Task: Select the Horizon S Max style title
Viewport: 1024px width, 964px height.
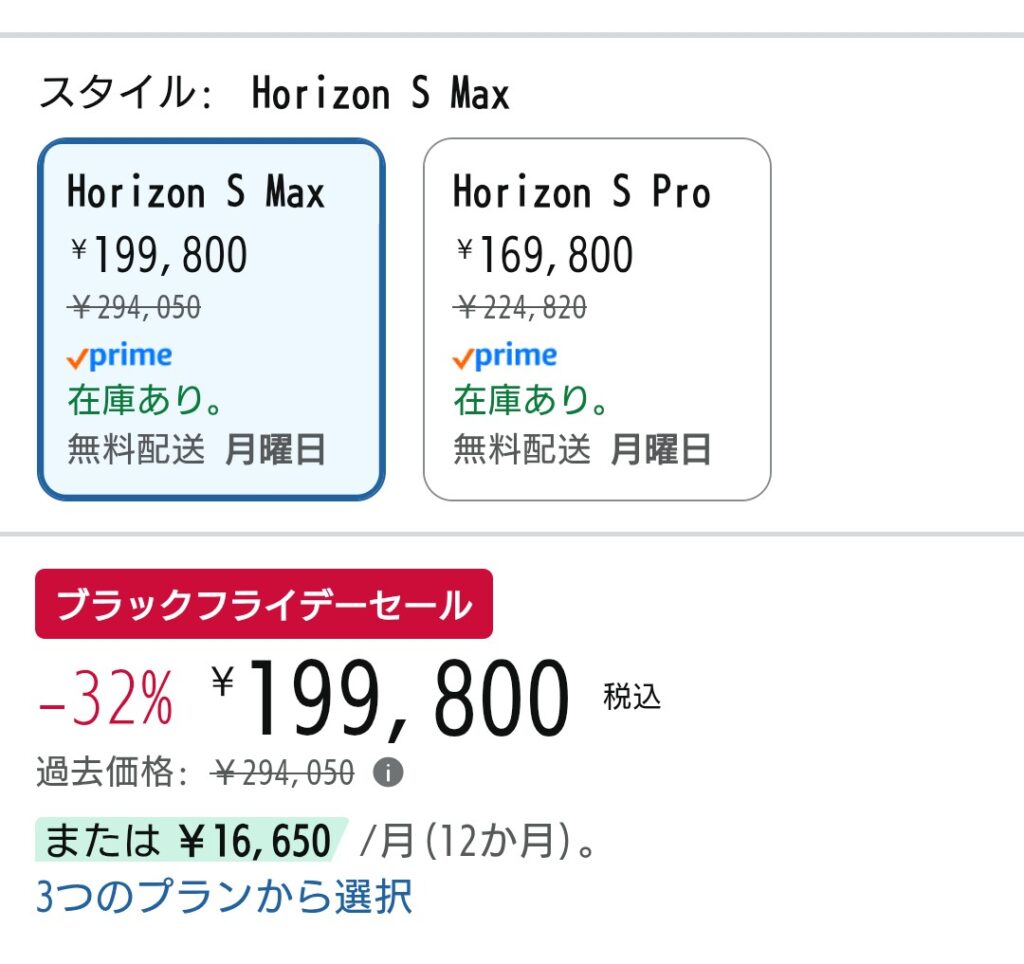Action: coord(196,192)
